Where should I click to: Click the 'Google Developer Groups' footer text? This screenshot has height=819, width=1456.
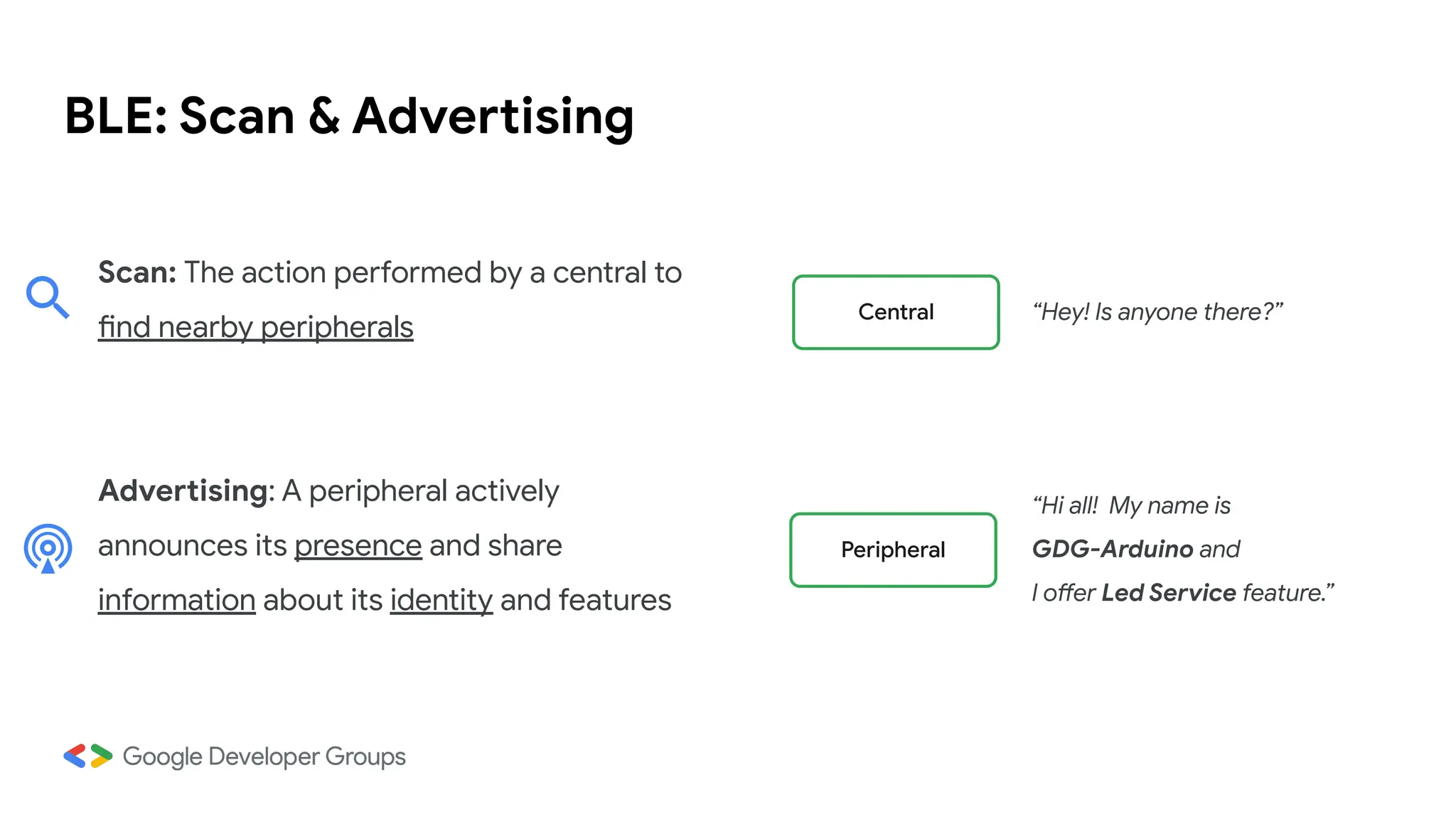click(x=264, y=756)
